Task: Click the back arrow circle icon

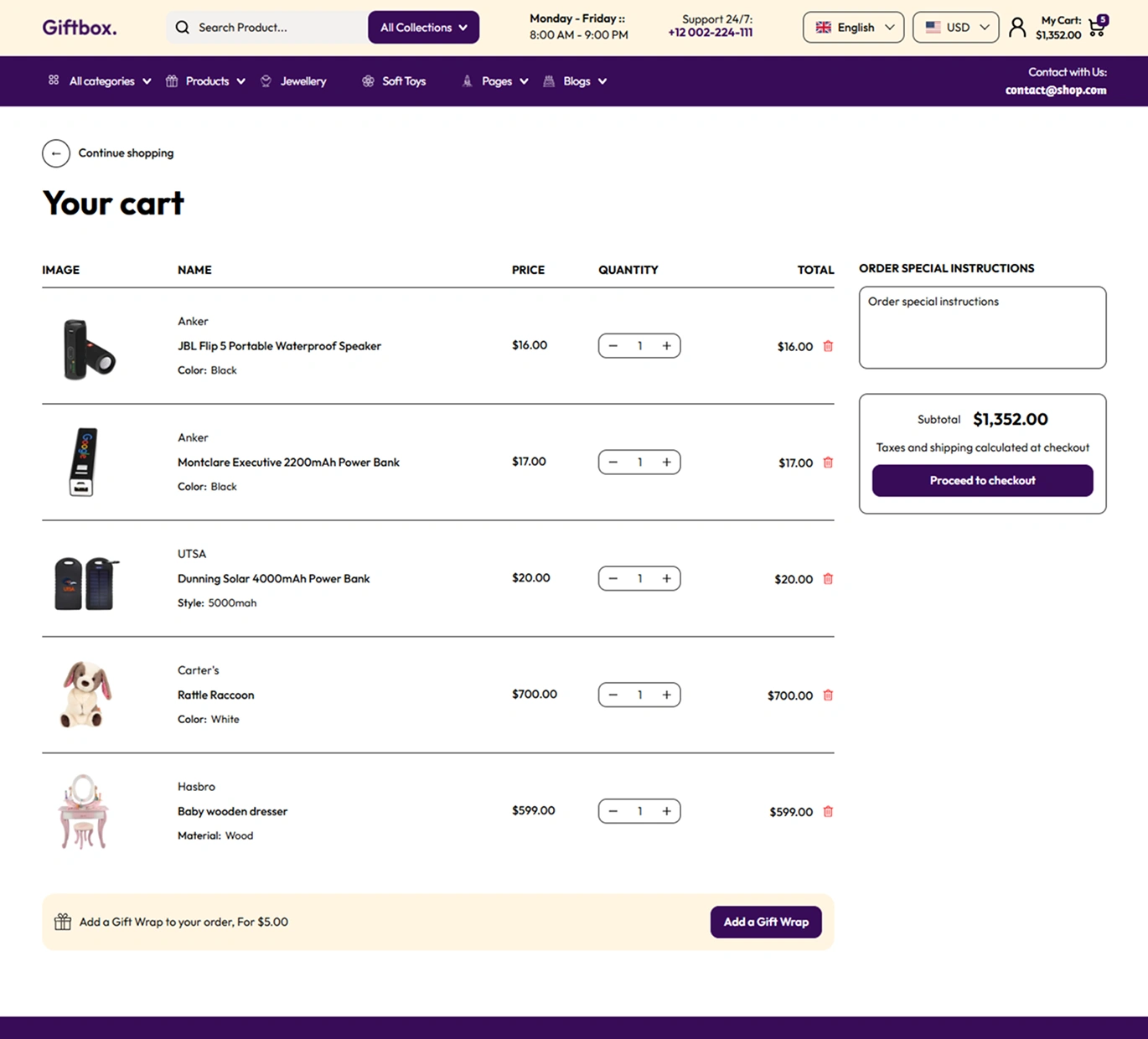Action: 56,153
